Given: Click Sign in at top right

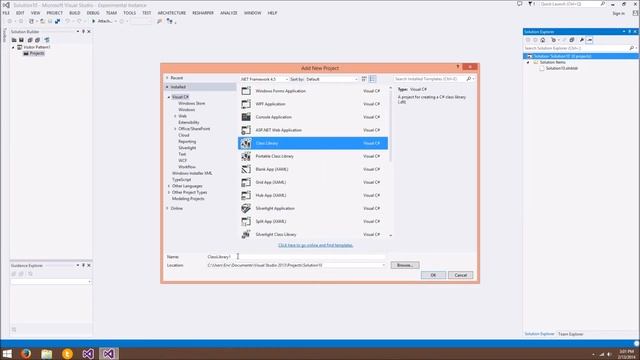Looking at the screenshot, I should [x=618, y=13].
